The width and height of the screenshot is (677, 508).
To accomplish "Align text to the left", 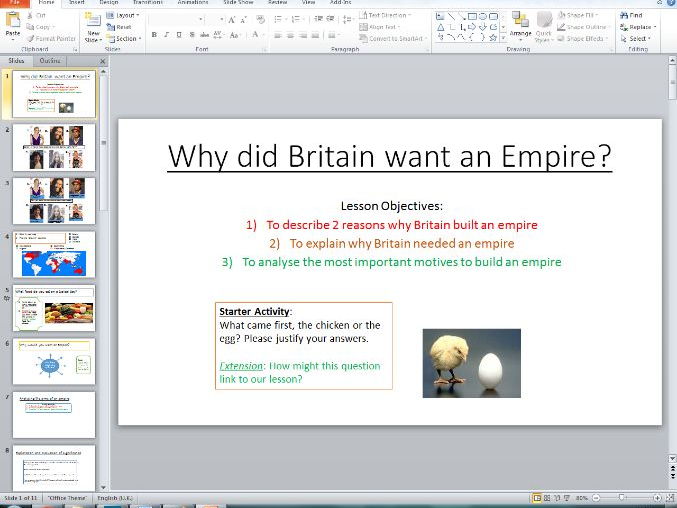I will pos(278,35).
